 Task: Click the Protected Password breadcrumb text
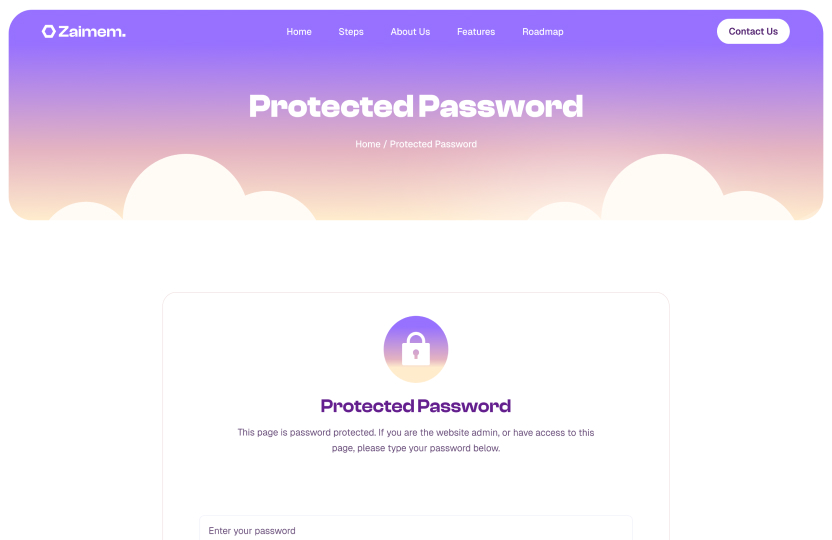pos(433,144)
